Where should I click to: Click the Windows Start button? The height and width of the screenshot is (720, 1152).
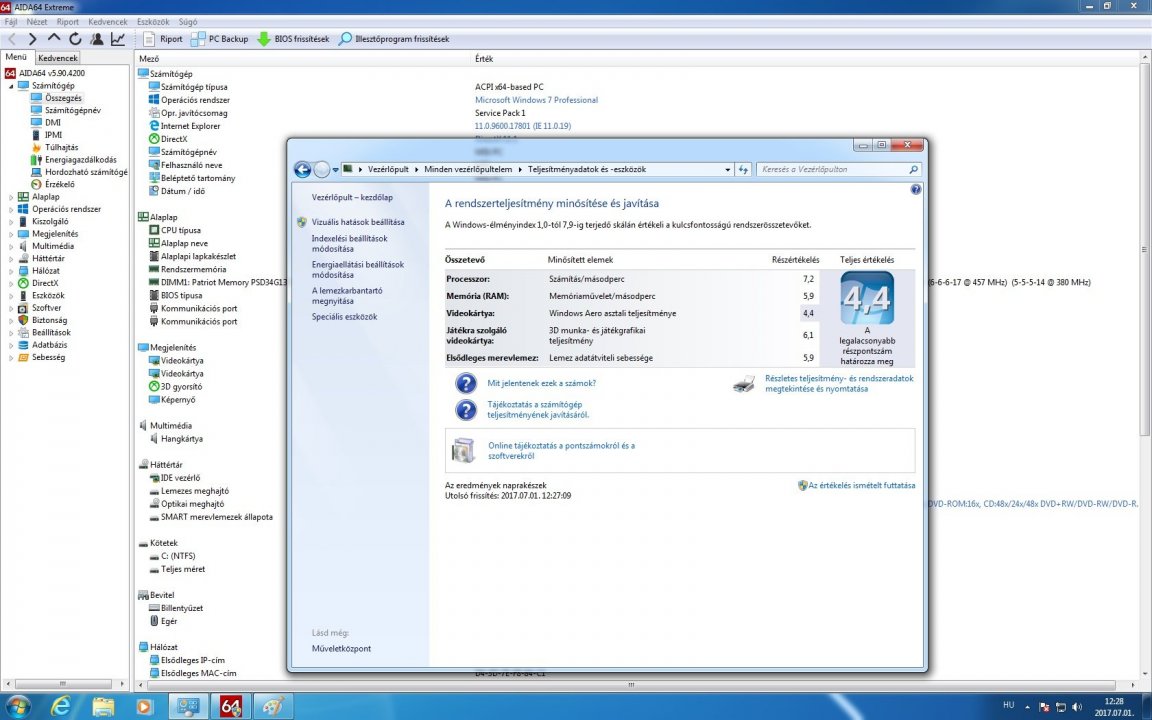tap(17, 707)
